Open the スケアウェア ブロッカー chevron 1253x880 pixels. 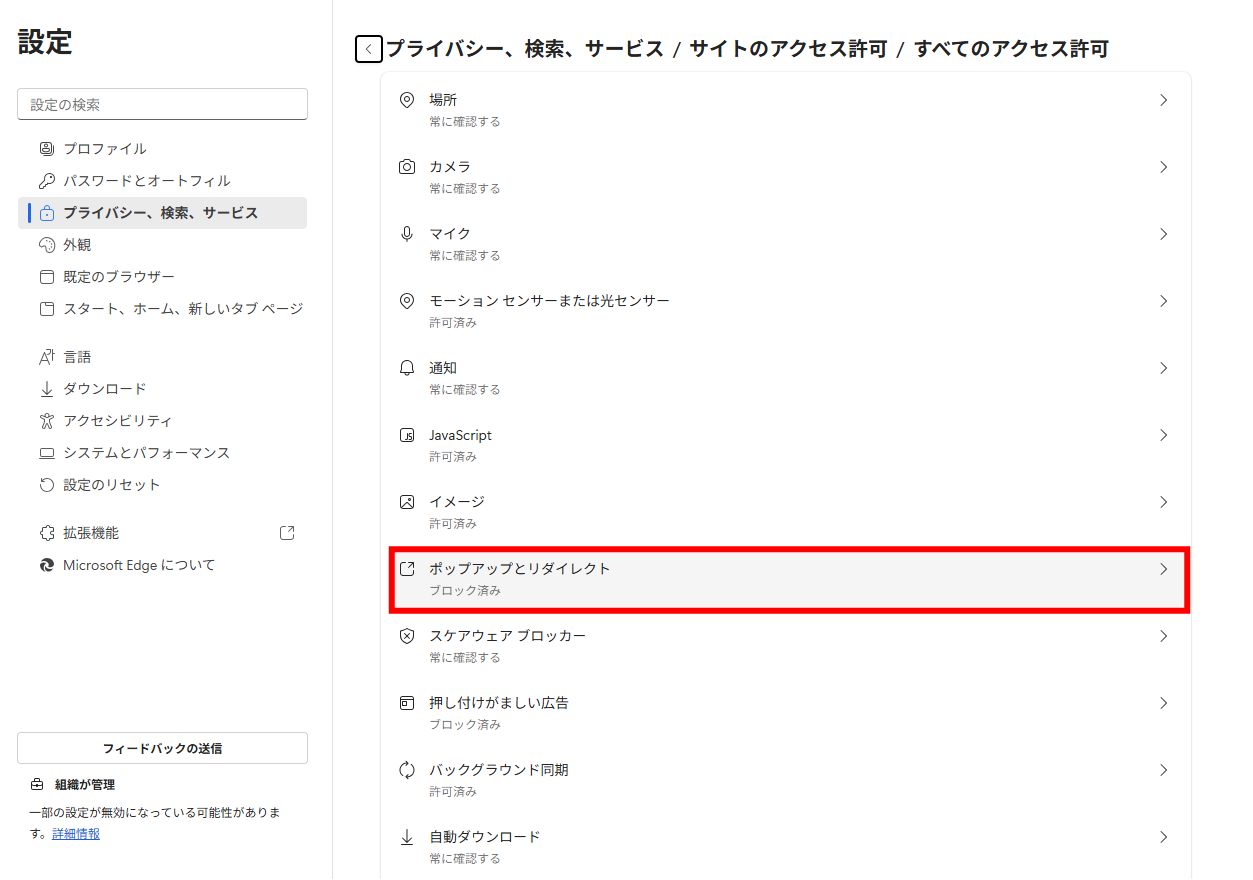1163,636
